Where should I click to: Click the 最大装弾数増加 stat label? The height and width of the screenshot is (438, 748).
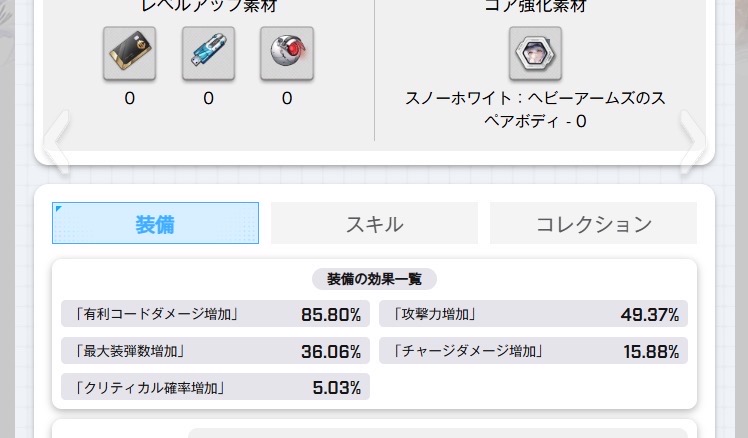(130, 351)
